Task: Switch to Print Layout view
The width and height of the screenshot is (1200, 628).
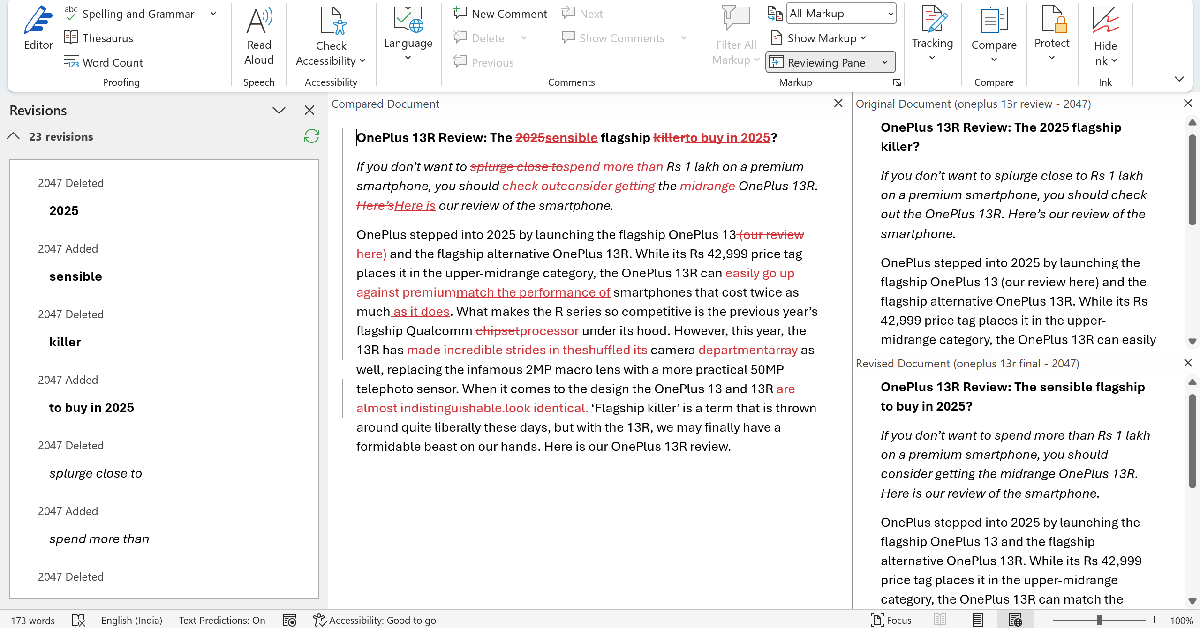Action: pyautogui.click(x=978, y=620)
